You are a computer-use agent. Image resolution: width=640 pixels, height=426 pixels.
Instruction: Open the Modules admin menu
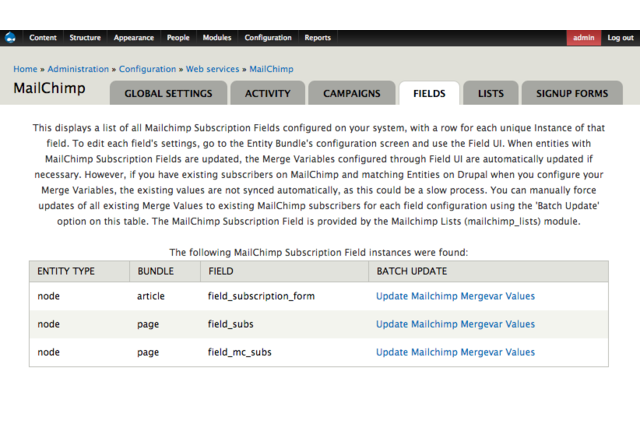(217, 38)
